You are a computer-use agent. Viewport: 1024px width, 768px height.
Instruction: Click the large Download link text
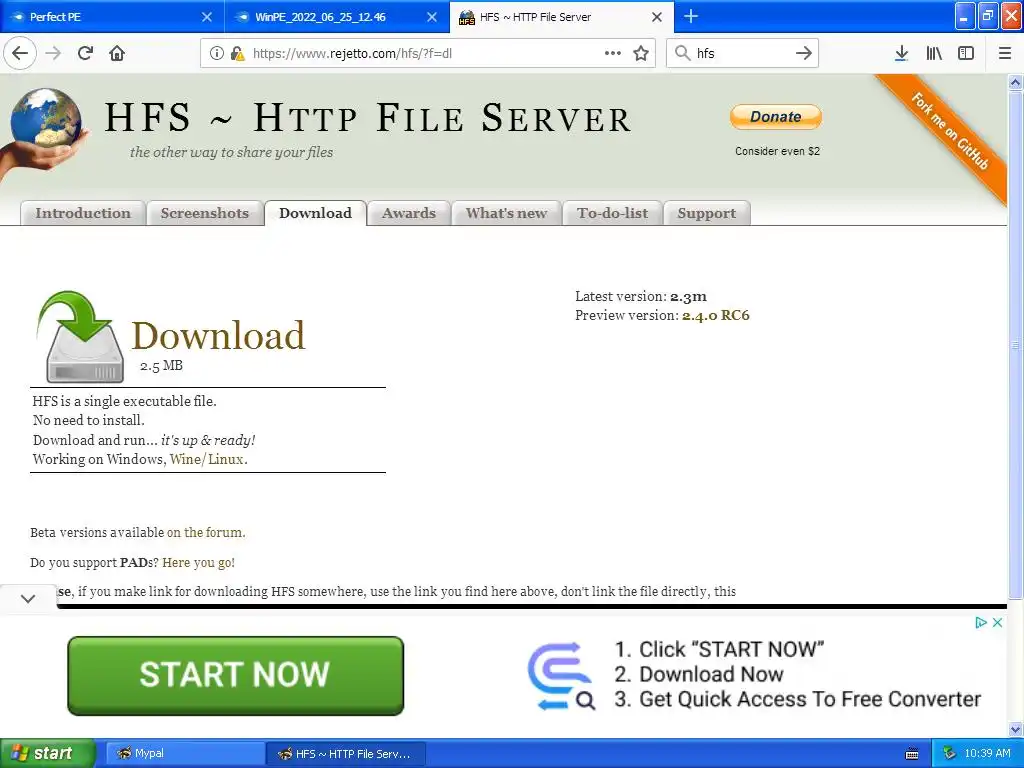(218, 336)
